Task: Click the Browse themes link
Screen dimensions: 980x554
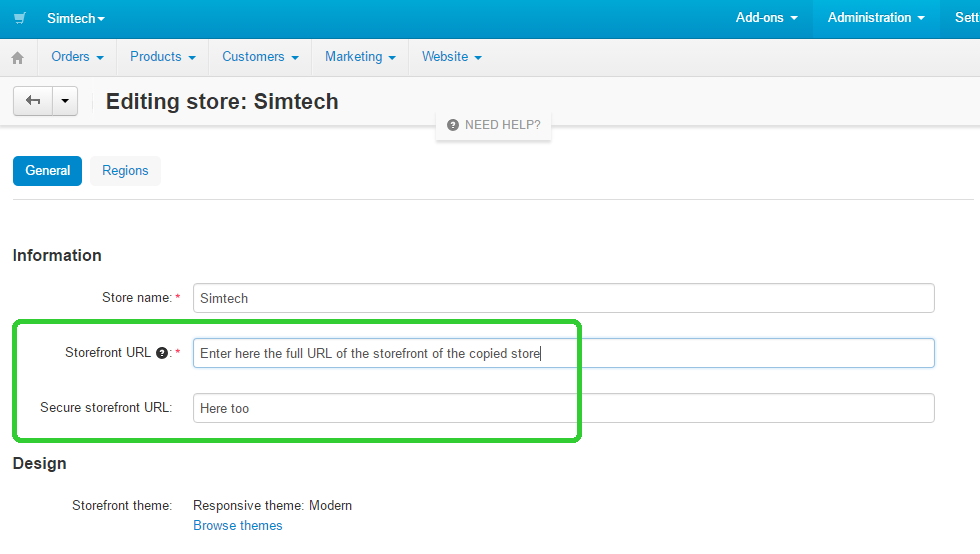Action: (x=238, y=525)
